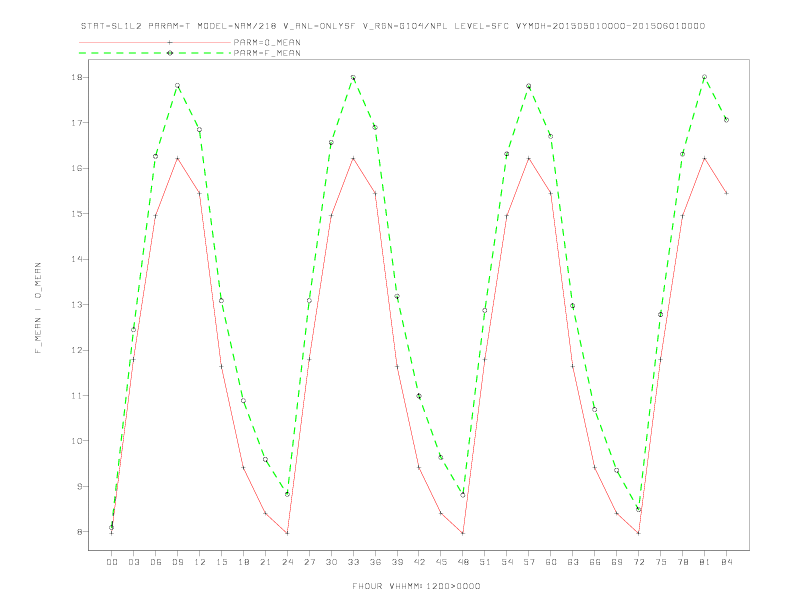This screenshot has height=612, width=792.
Task: Select F_MEAN circle marker at hour 33 peak
Action: pos(353,78)
